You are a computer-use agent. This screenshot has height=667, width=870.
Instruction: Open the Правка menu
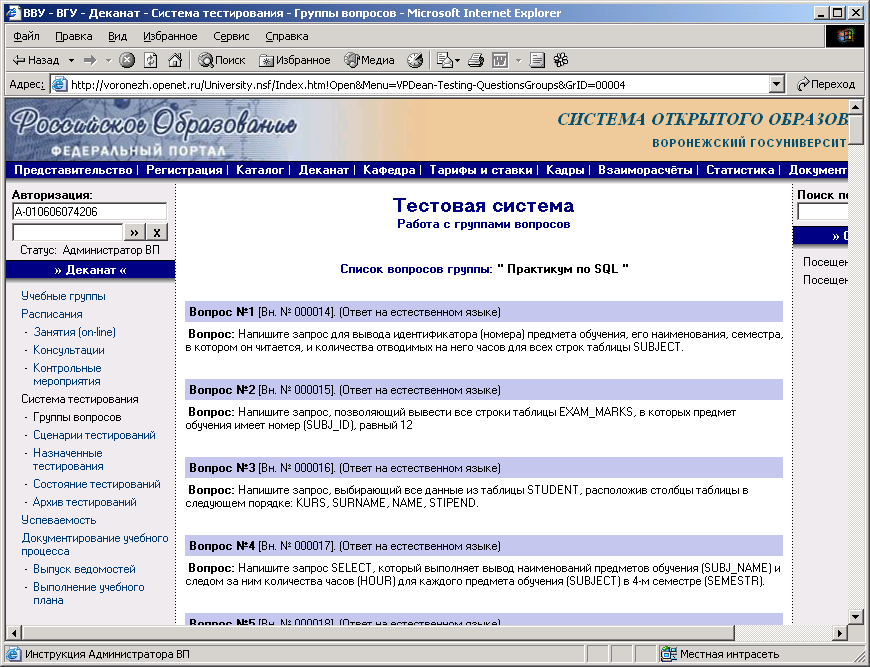[74, 36]
